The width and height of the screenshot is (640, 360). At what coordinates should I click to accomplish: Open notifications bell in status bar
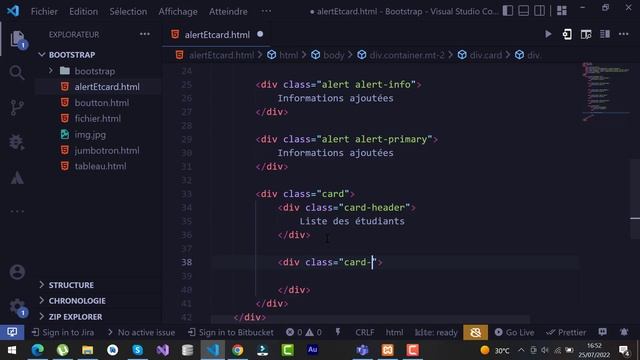(x=624, y=332)
